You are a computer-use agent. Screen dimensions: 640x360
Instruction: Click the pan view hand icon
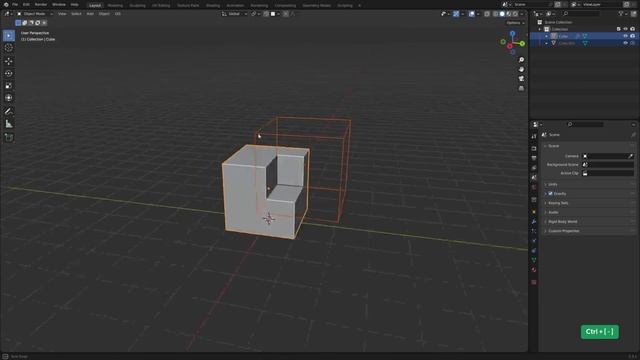coord(521,69)
